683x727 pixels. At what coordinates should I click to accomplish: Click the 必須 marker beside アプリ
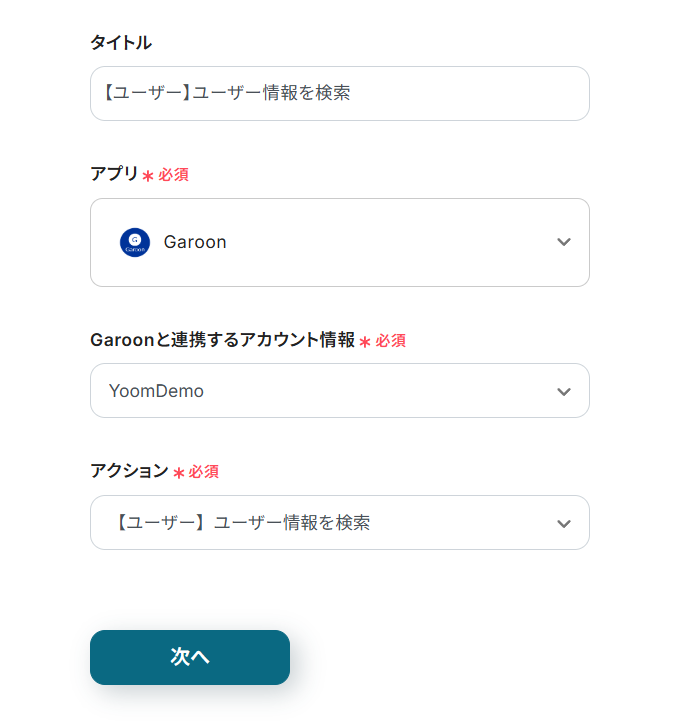[173, 174]
